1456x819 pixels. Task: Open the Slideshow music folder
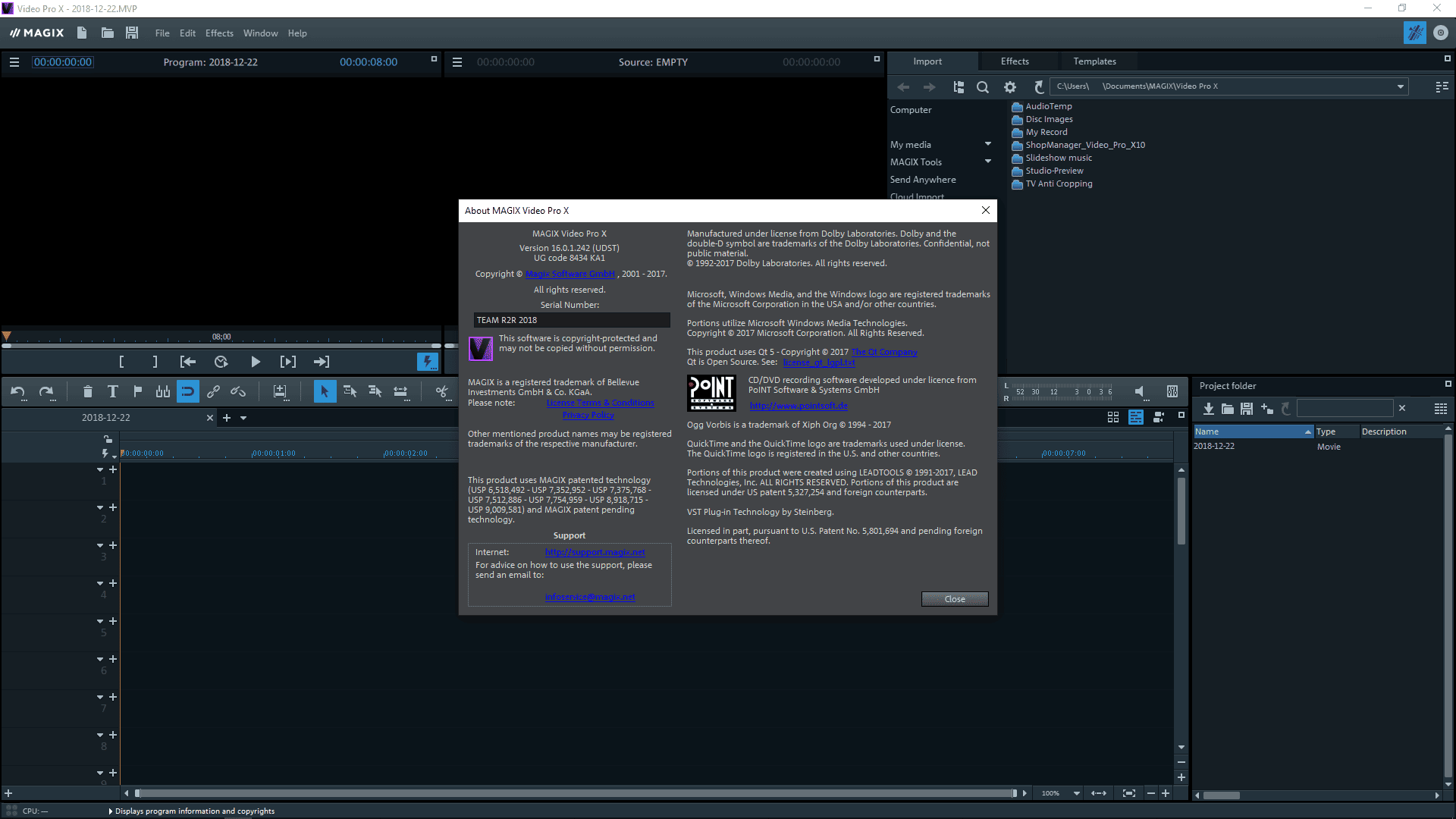coord(1059,158)
